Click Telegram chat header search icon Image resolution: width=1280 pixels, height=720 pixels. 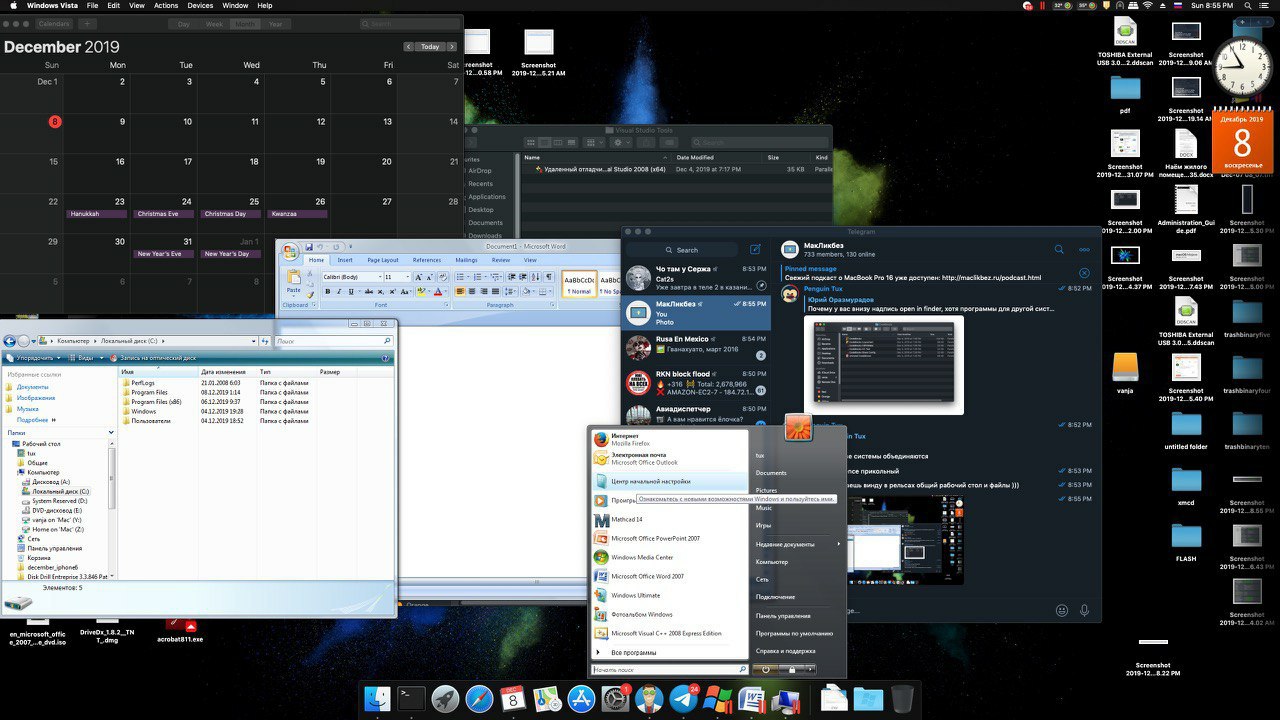[x=1059, y=249]
